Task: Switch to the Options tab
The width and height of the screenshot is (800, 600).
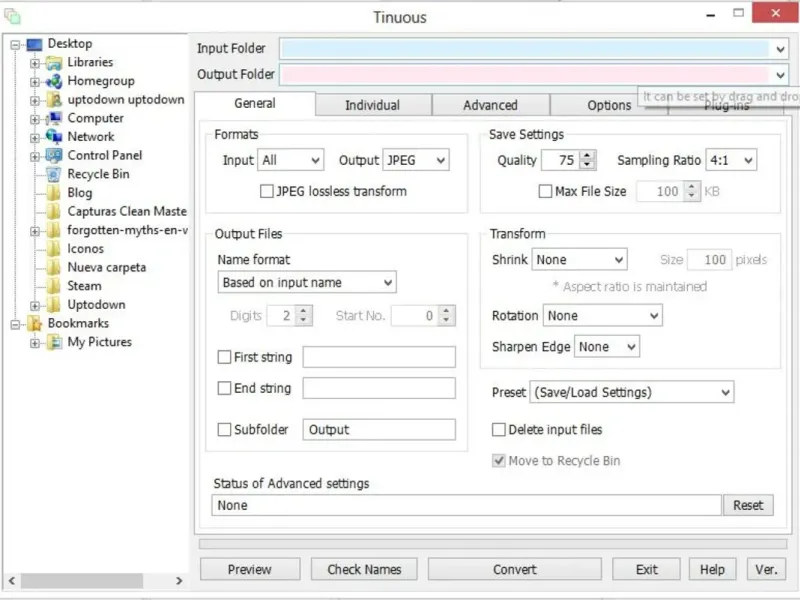Action: [x=609, y=105]
